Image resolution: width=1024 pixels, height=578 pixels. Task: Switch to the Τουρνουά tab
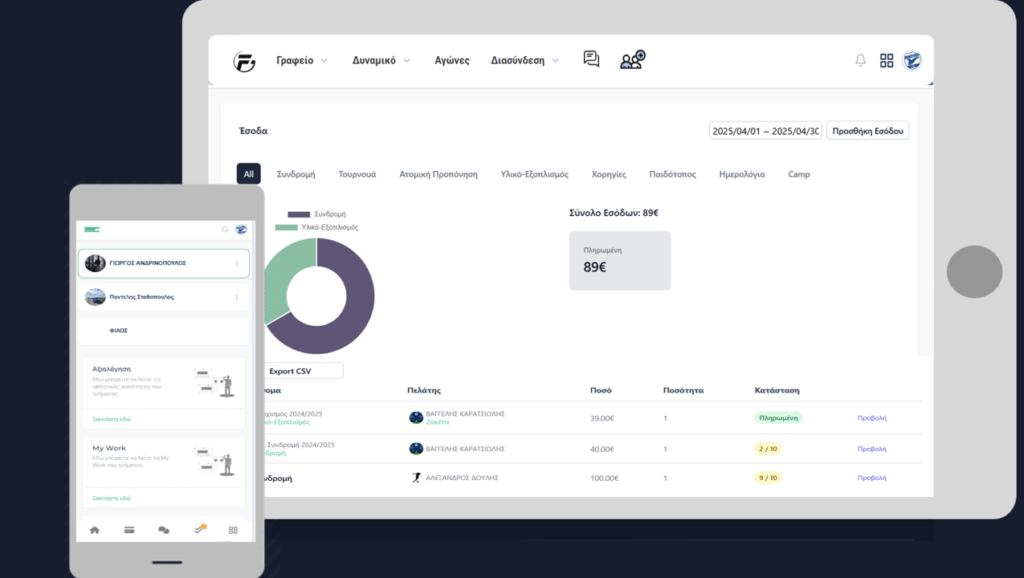tap(357, 174)
